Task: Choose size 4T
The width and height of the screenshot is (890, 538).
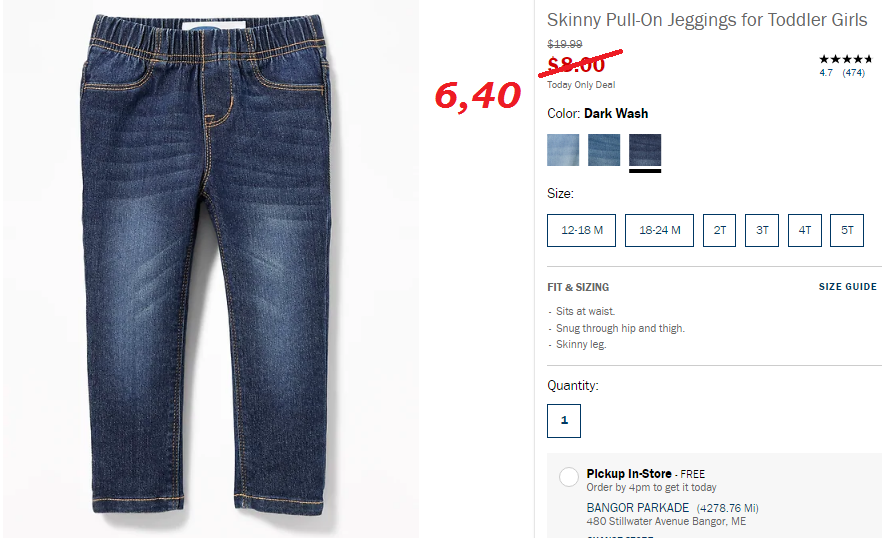Action: tap(805, 230)
